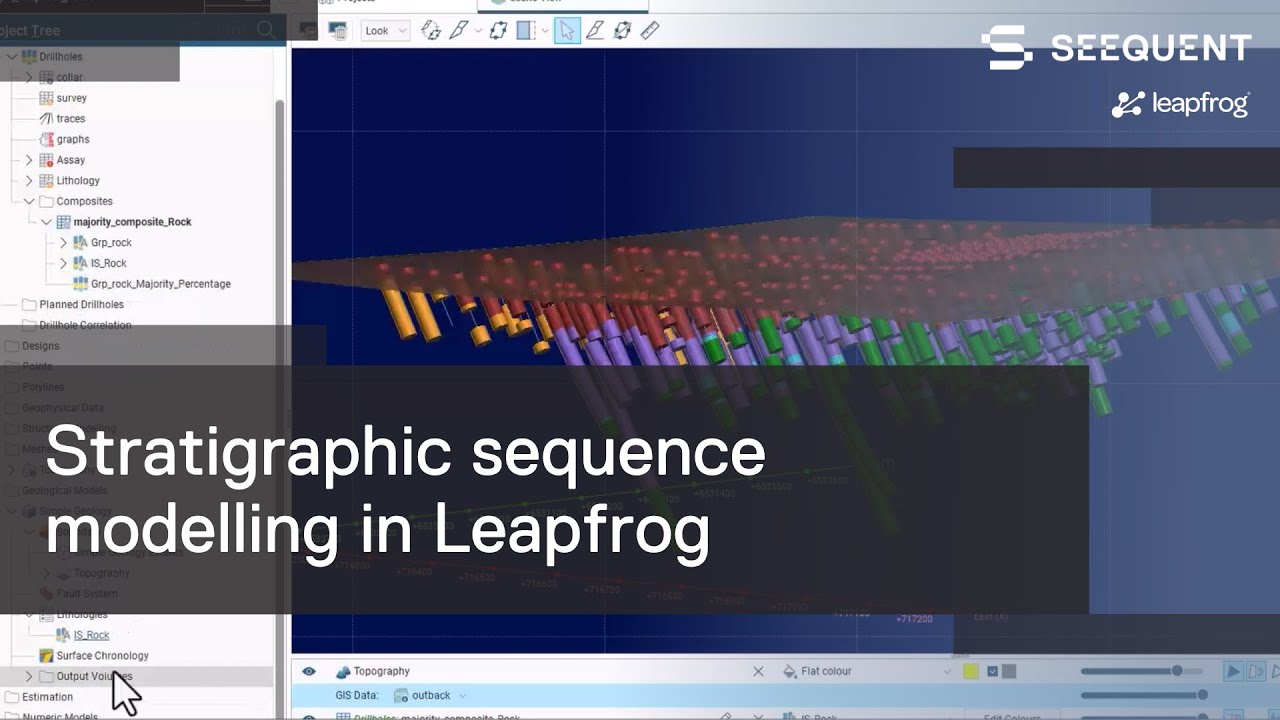This screenshot has width=1280, height=720.
Task: Click the Surface Chronology icon
Action: (x=46, y=656)
